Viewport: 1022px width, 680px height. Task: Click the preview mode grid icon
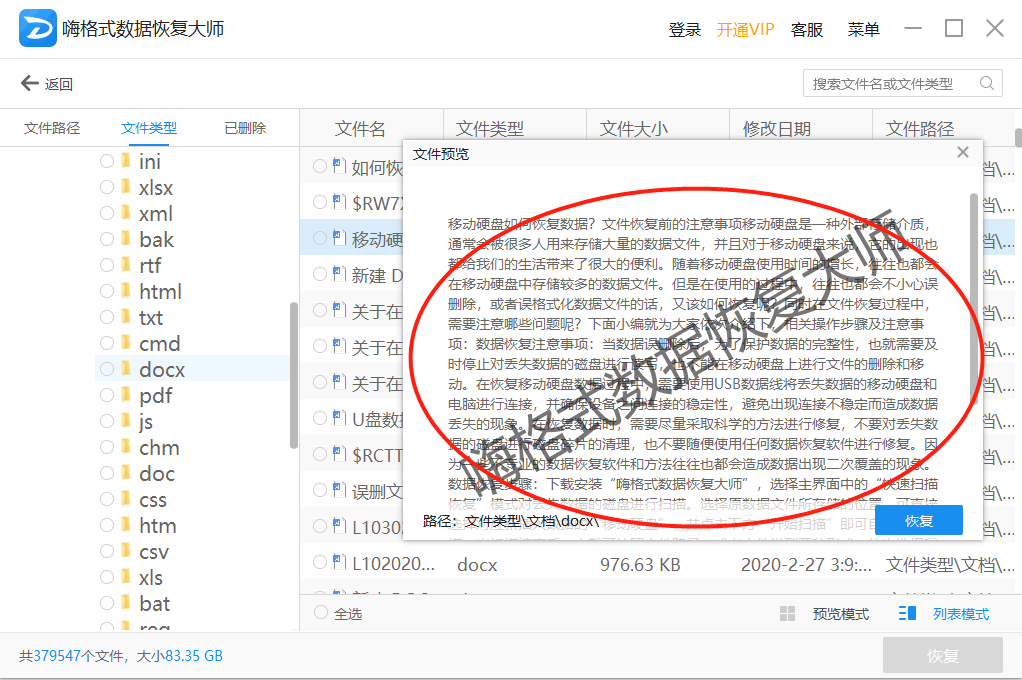[787, 613]
